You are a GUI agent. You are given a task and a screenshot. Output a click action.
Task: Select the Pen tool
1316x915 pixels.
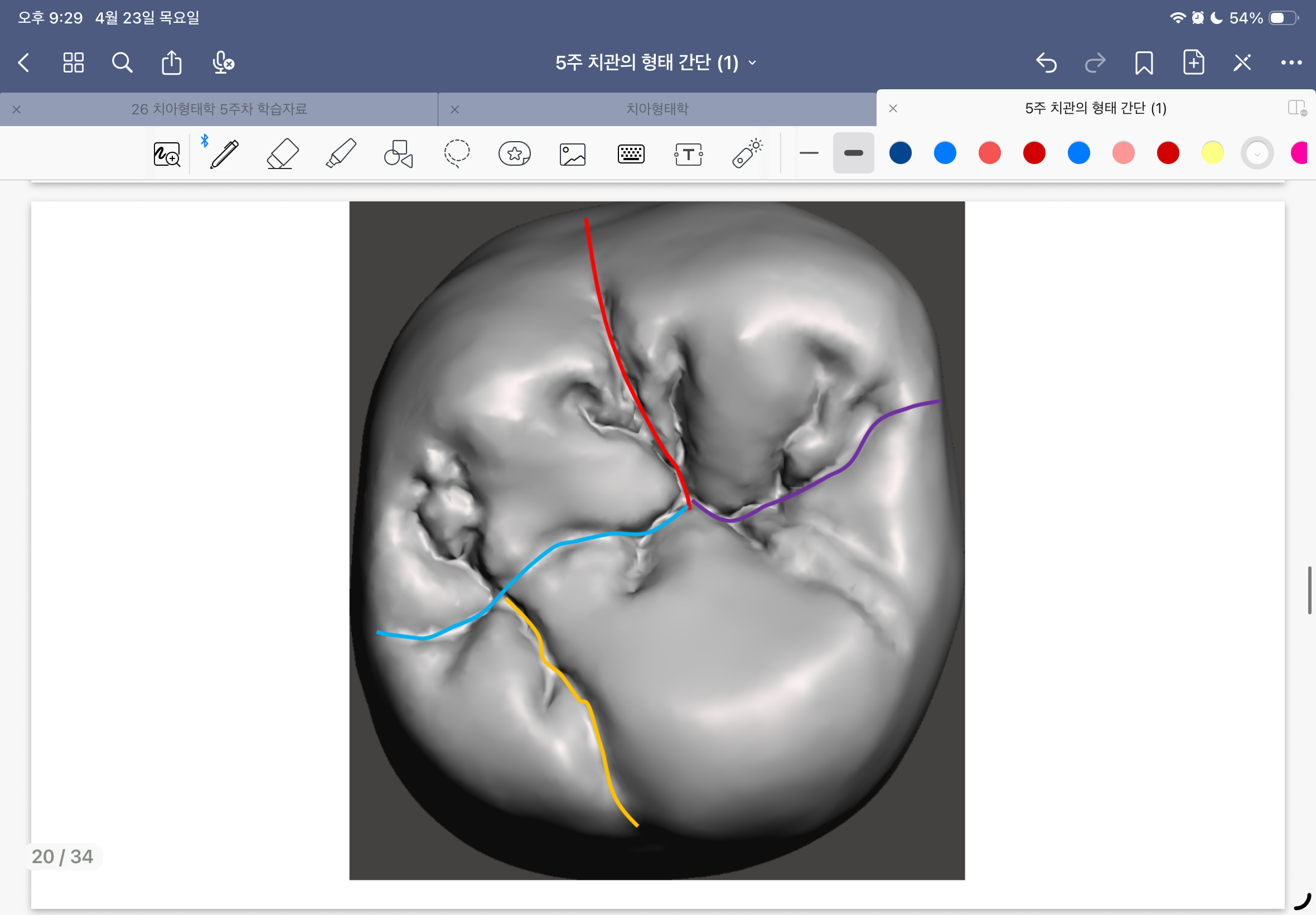pyautogui.click(x=224, y=153)
